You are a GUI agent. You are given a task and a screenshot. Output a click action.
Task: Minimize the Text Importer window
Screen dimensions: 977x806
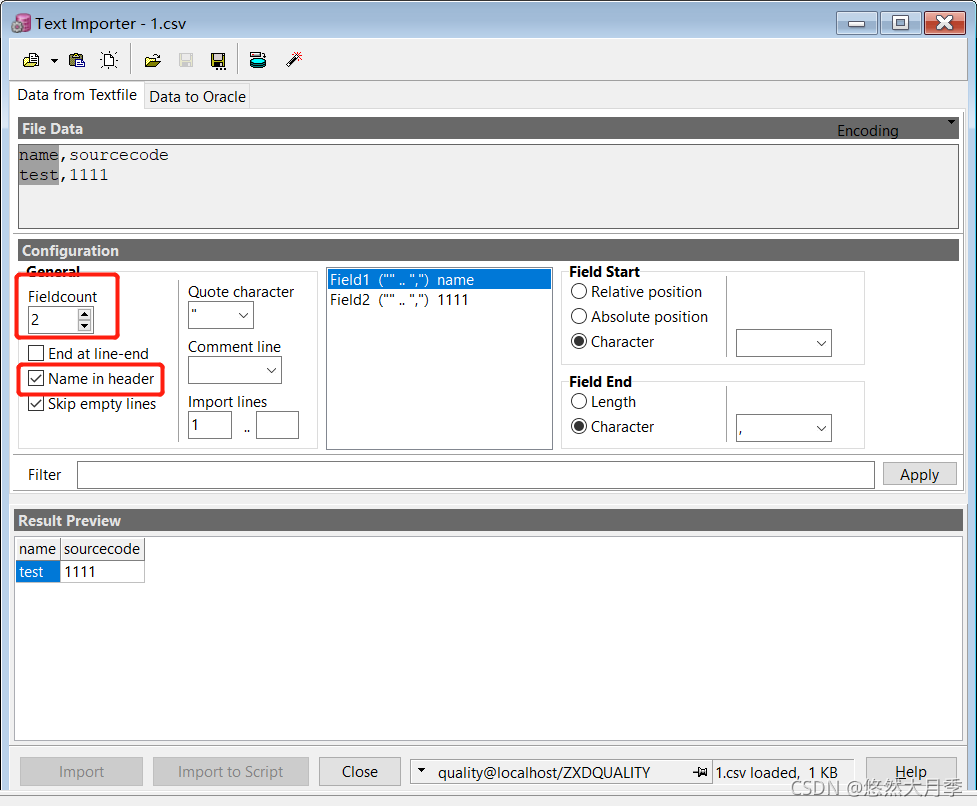(857, 24)
